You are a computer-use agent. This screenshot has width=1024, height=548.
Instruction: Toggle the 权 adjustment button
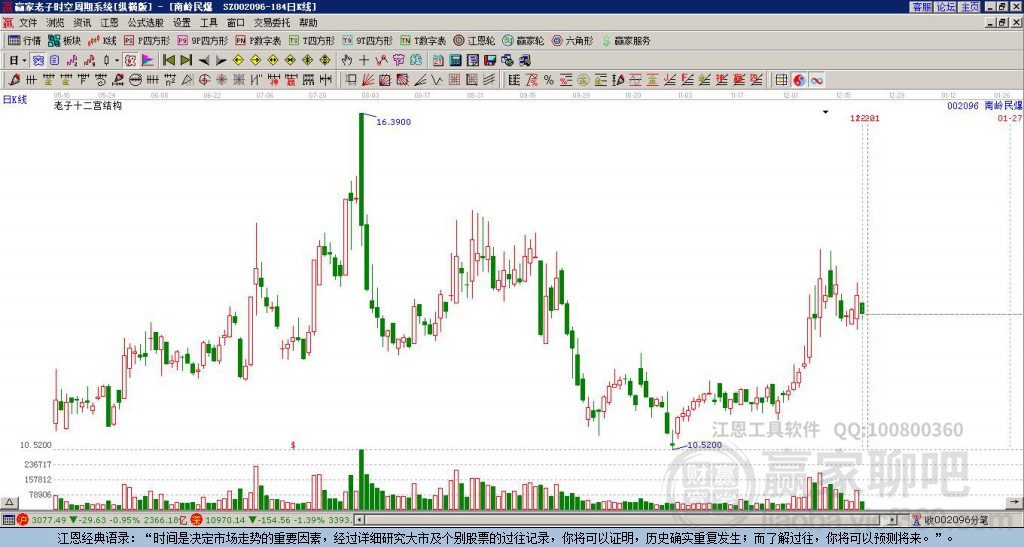[130, 60]
